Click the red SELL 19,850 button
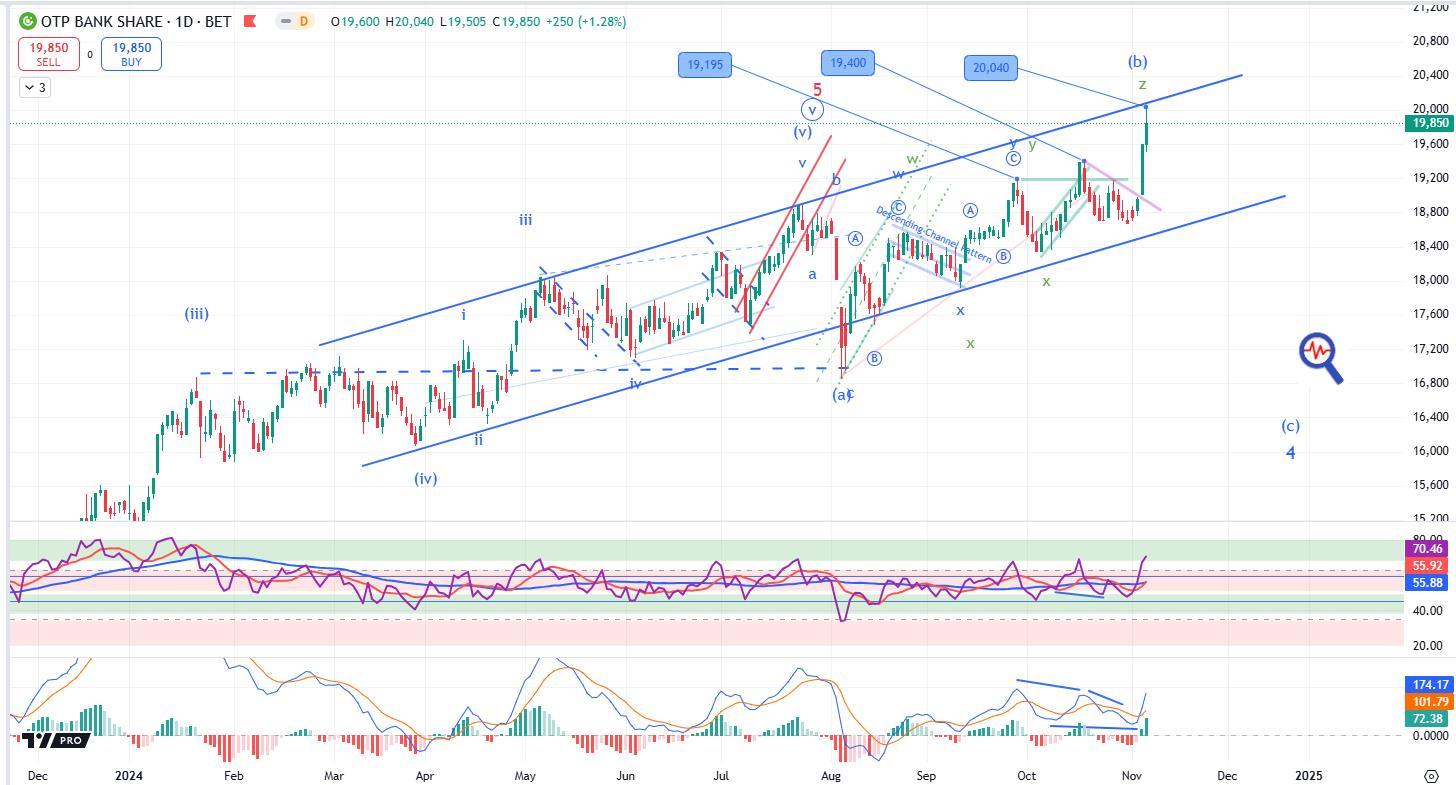This screenshot has height=785, width=1456. [x=47, y=54]
